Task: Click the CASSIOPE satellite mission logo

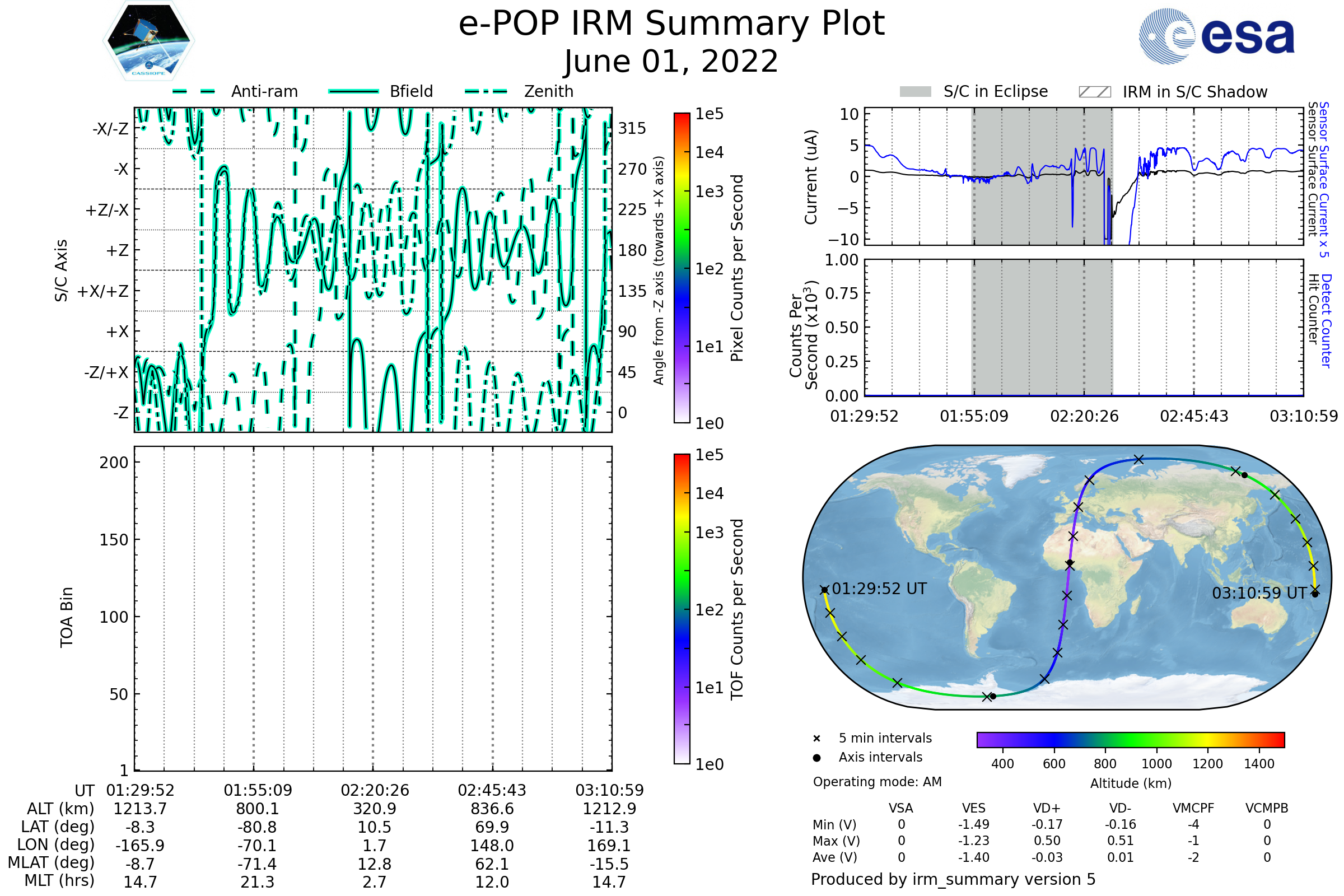Action: coord(148,41)
